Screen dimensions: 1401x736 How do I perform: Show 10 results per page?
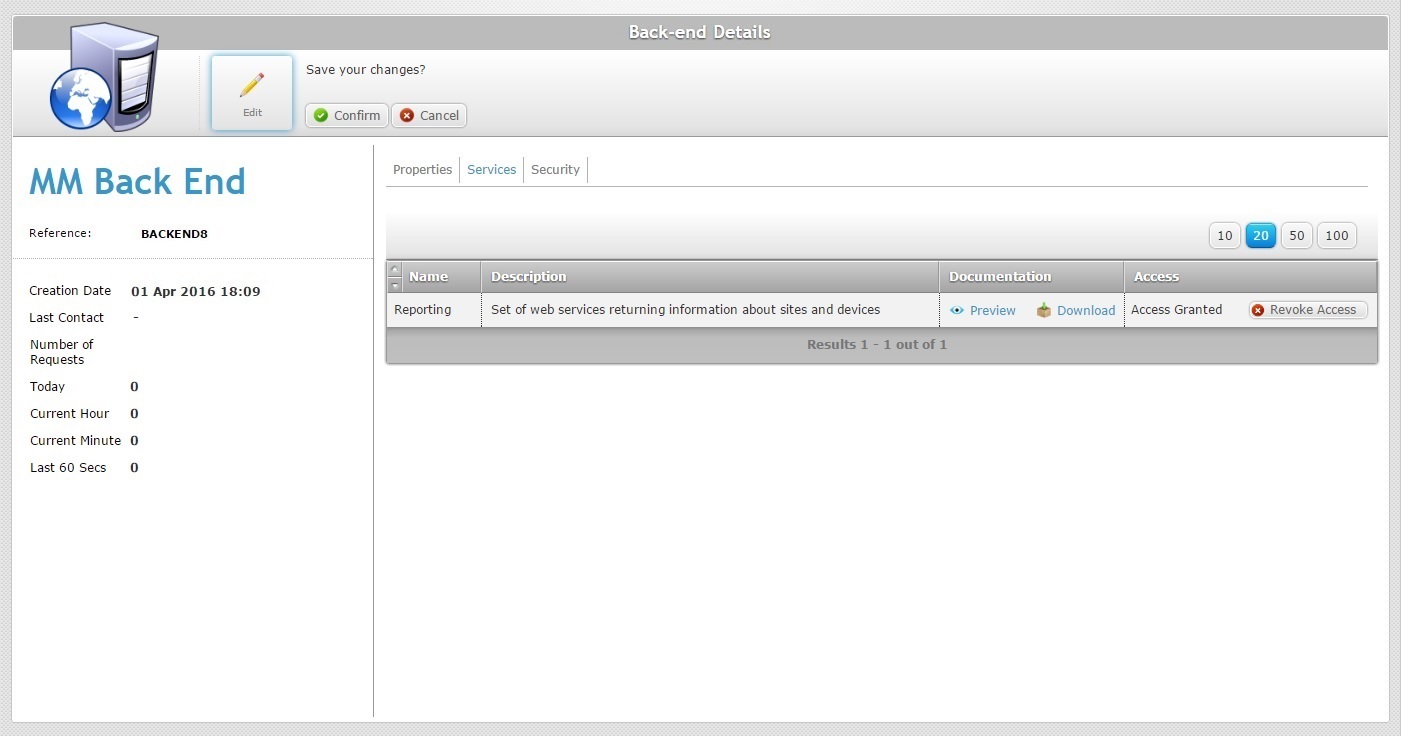[x=1225, y=236]
